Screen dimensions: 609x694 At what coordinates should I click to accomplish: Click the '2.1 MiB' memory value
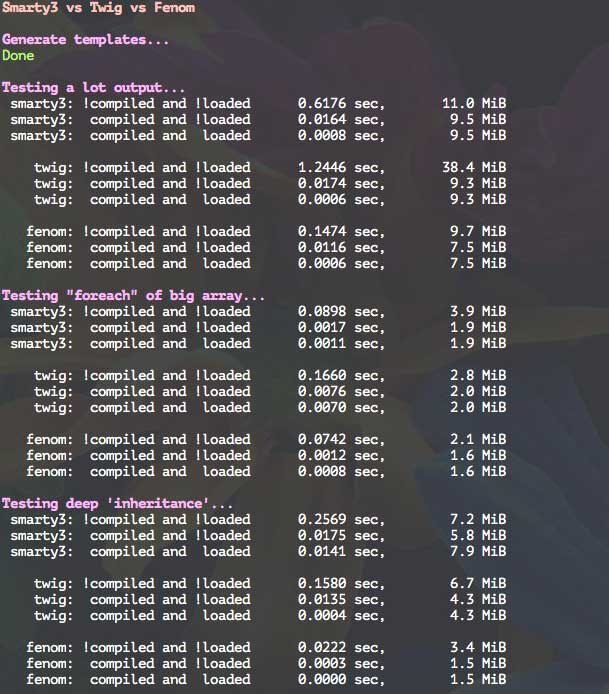pyautogui.click(x=478, y=440)
